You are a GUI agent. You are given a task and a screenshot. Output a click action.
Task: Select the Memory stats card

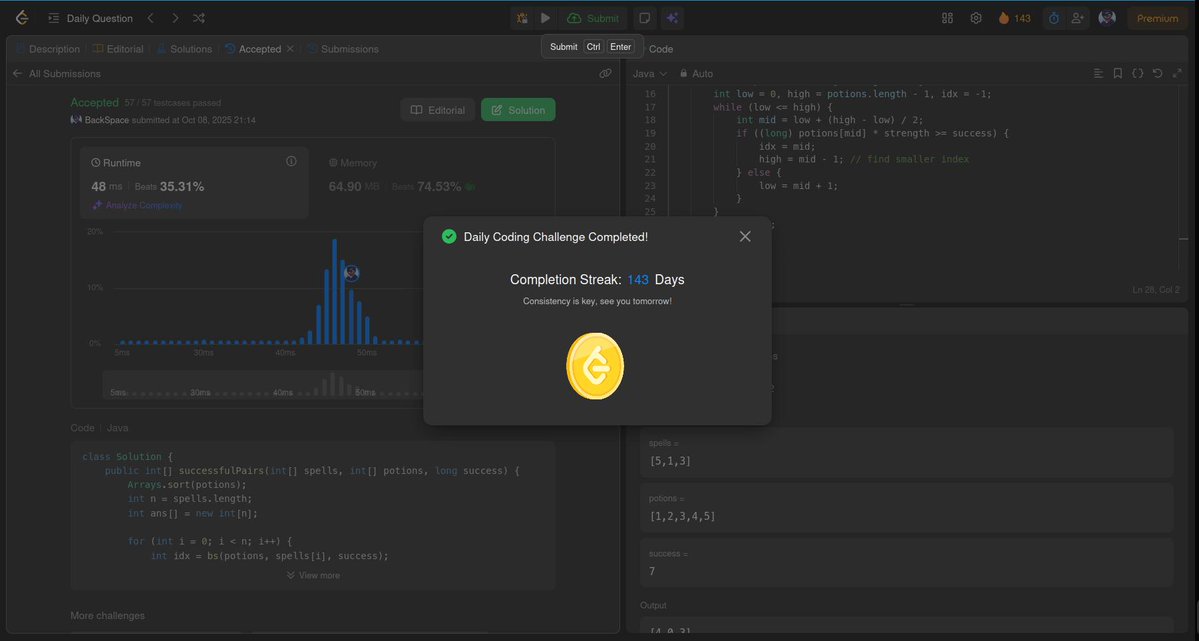coord(434,183)
